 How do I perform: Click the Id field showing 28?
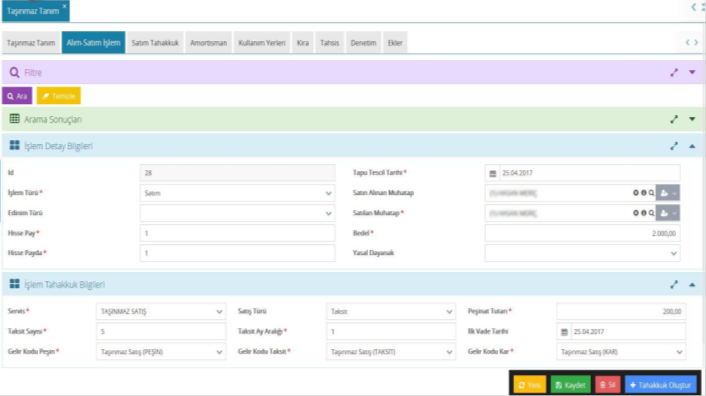click(x=237, y=173)
